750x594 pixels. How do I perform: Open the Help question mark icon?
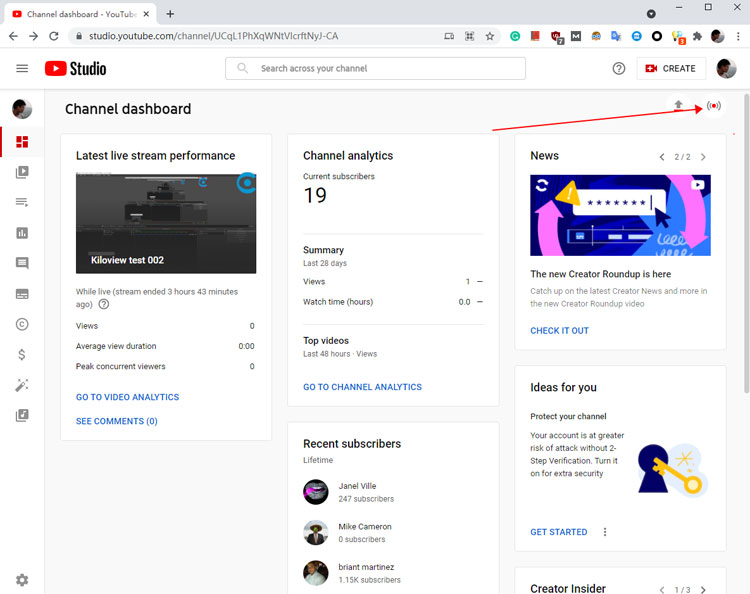(618, 68)
